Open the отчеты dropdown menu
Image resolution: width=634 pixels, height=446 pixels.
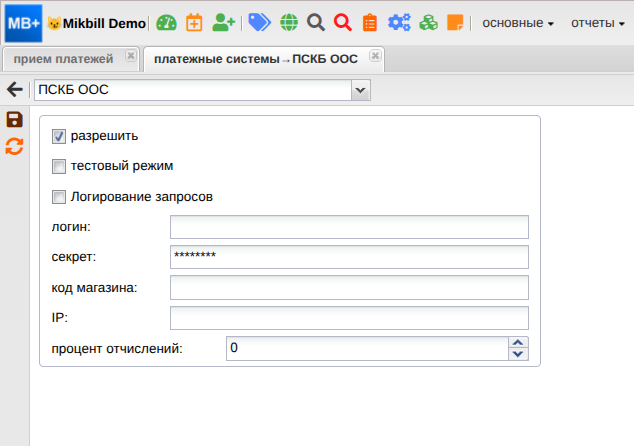598,23
